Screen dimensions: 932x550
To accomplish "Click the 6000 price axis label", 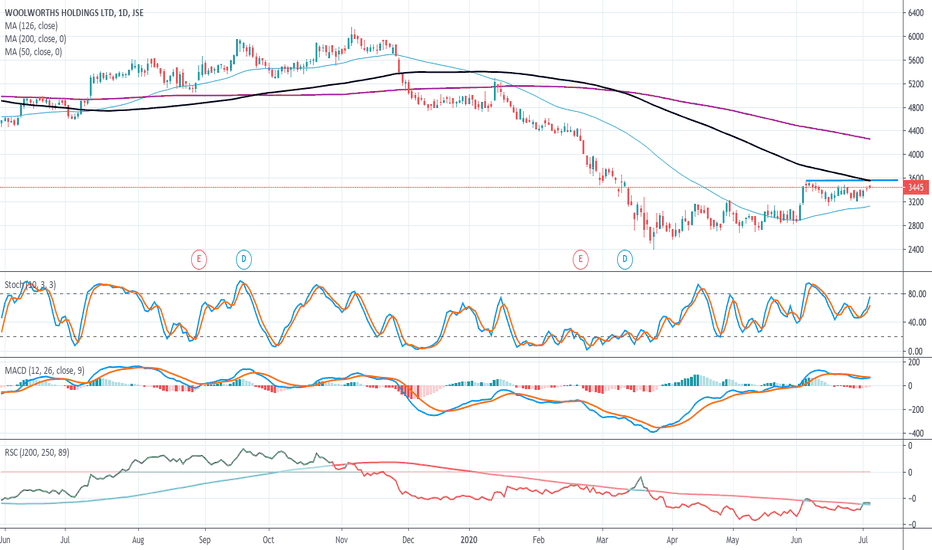I will [916, 36].
